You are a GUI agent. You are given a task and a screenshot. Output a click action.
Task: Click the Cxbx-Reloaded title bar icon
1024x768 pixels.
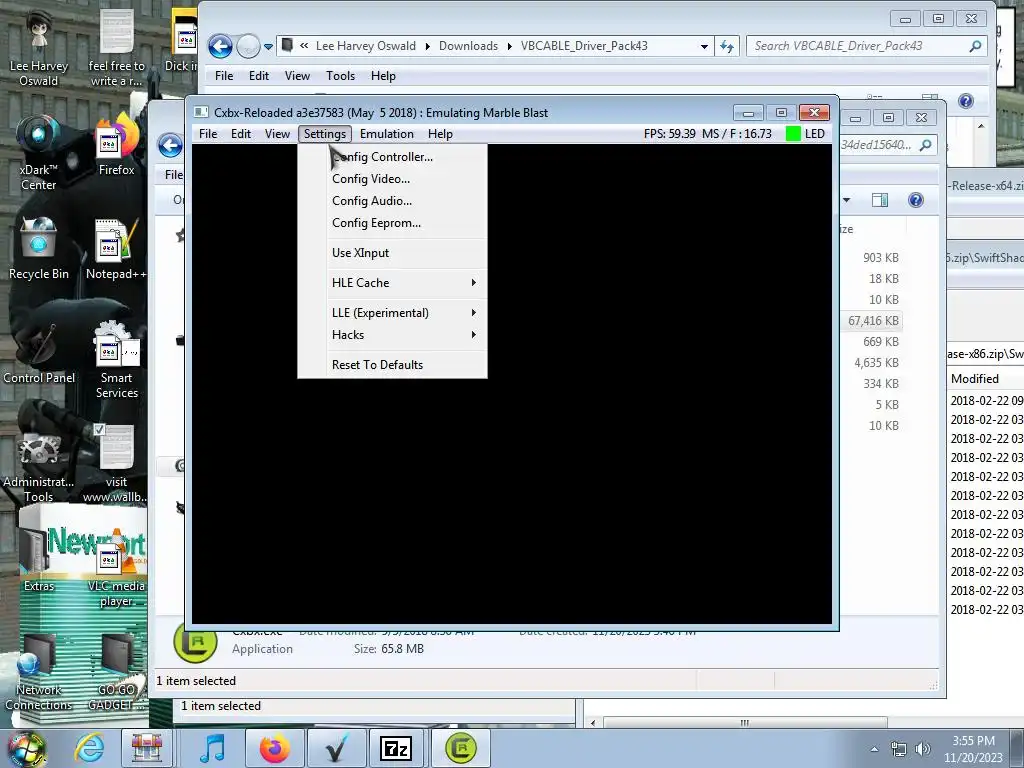coord(202,112)
